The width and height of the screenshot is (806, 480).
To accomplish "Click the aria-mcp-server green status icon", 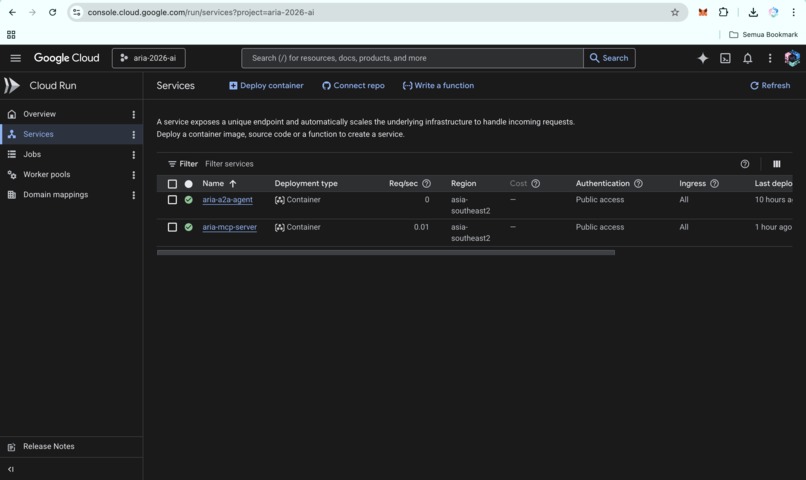I will [x=189, y=227].
